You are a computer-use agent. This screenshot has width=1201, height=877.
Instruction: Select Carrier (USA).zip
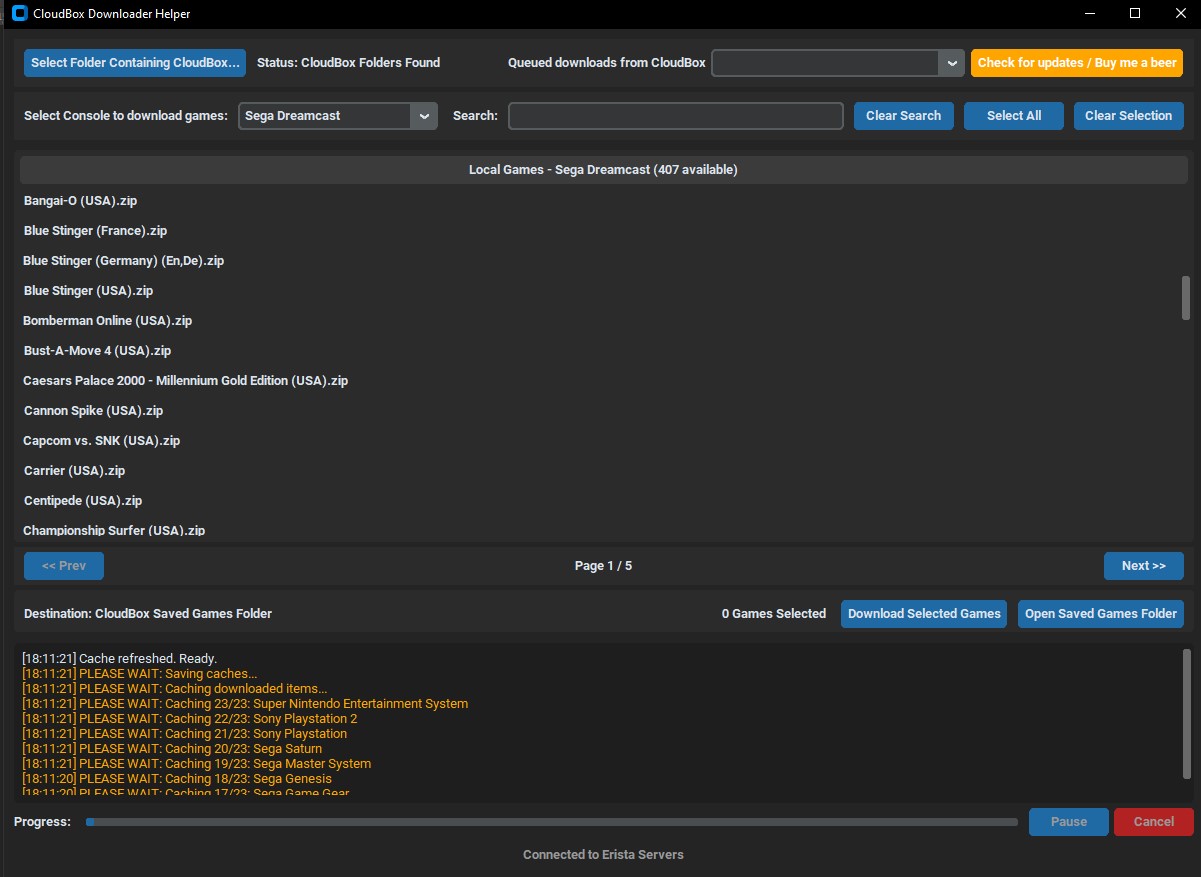coord(75,471)
